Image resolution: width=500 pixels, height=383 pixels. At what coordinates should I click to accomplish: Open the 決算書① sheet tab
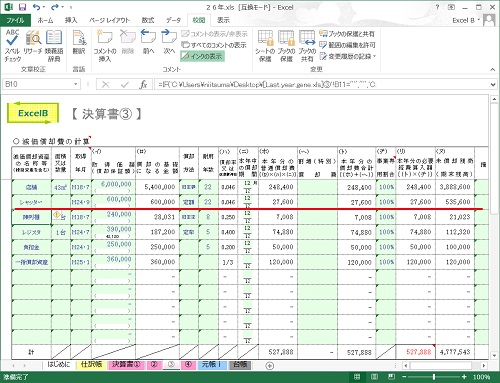point(126,364)
